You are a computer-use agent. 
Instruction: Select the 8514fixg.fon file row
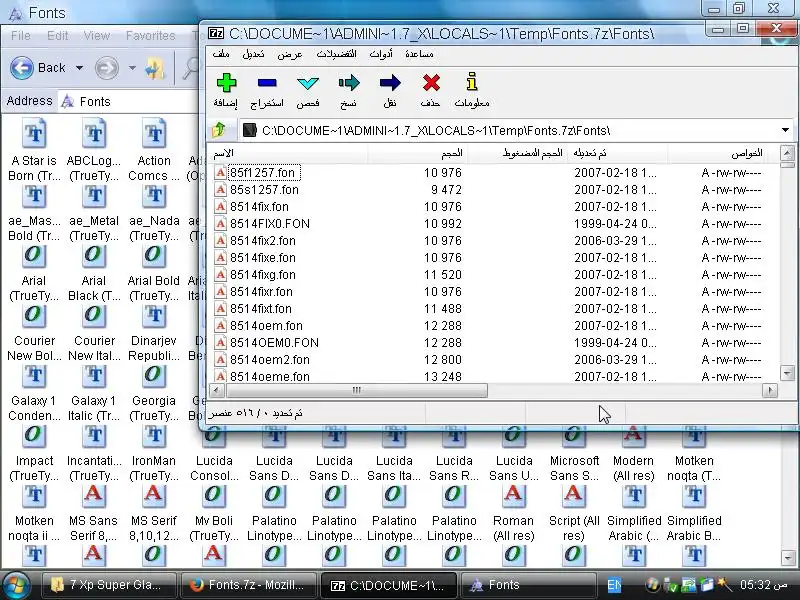492,274
